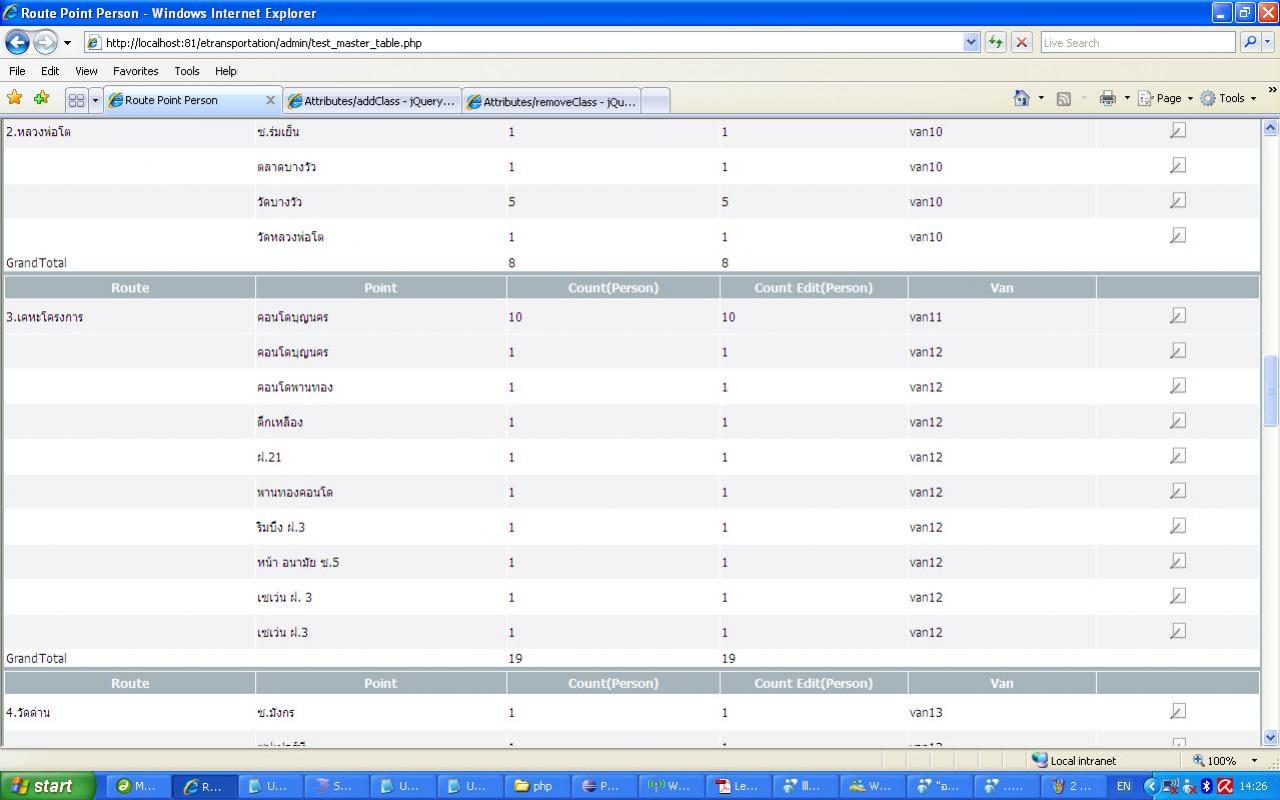Click the Quick Tabs icon
The height and width of the screenshot is (800, 1280).
click(76, 101)
